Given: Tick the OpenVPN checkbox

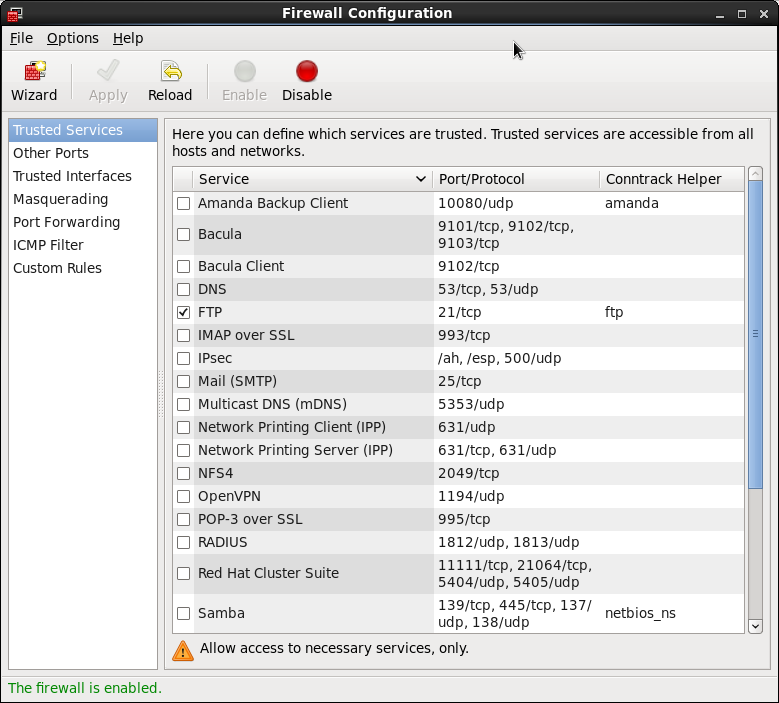Looking at the screenshot, I should [x=184, y=496].
